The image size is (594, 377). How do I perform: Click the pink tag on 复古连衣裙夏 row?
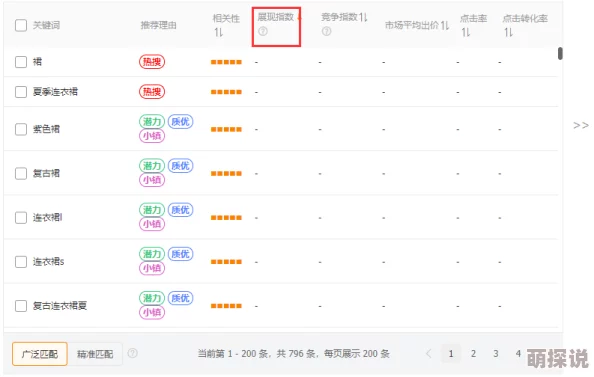(x=152, y=312)
